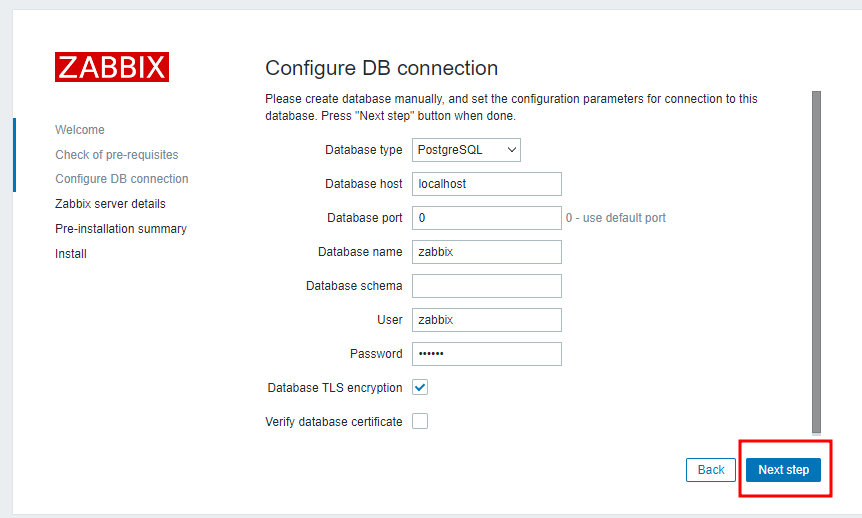Viewport: 862px width, 518px height.
Task: Click the Database TLS encryption label
Action: pyautogui.click(x=335, y=388)
